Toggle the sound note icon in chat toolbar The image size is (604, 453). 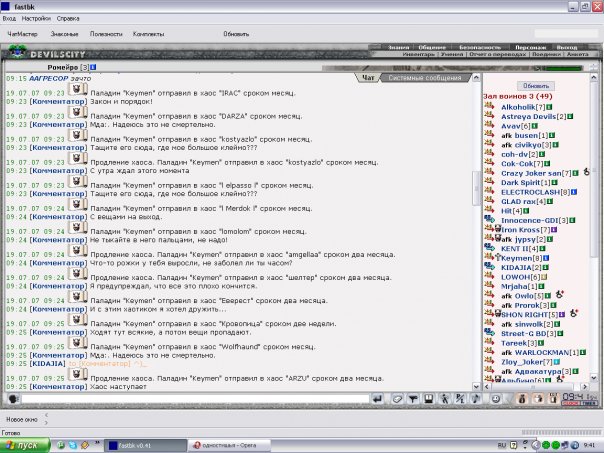pyautogui.click(x=475, y=399)
